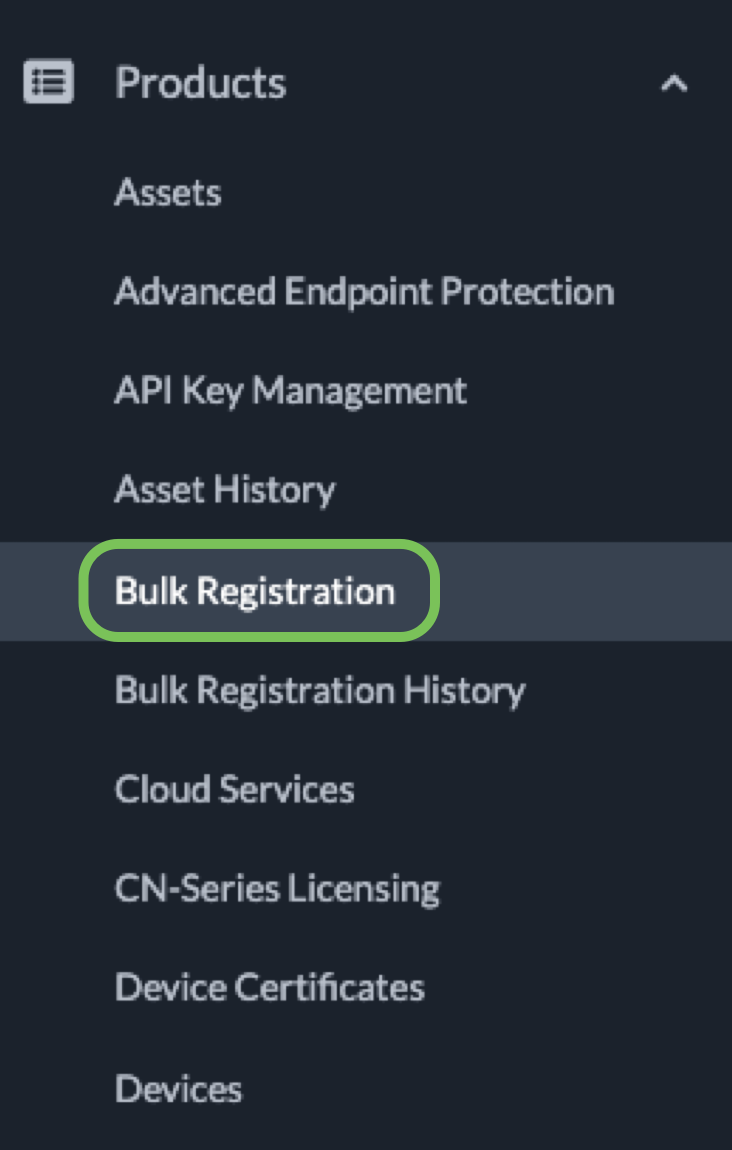Click the Products list icon
The image size is (732, 1150).
48,82
